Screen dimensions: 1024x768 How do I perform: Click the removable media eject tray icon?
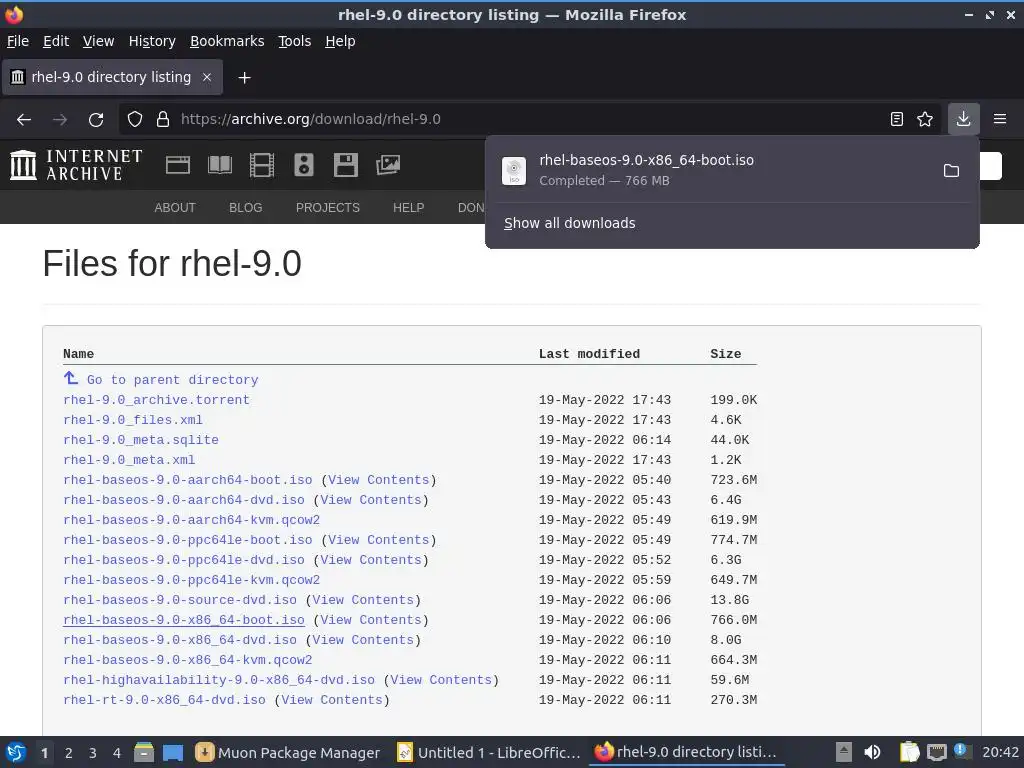point(844,752)
